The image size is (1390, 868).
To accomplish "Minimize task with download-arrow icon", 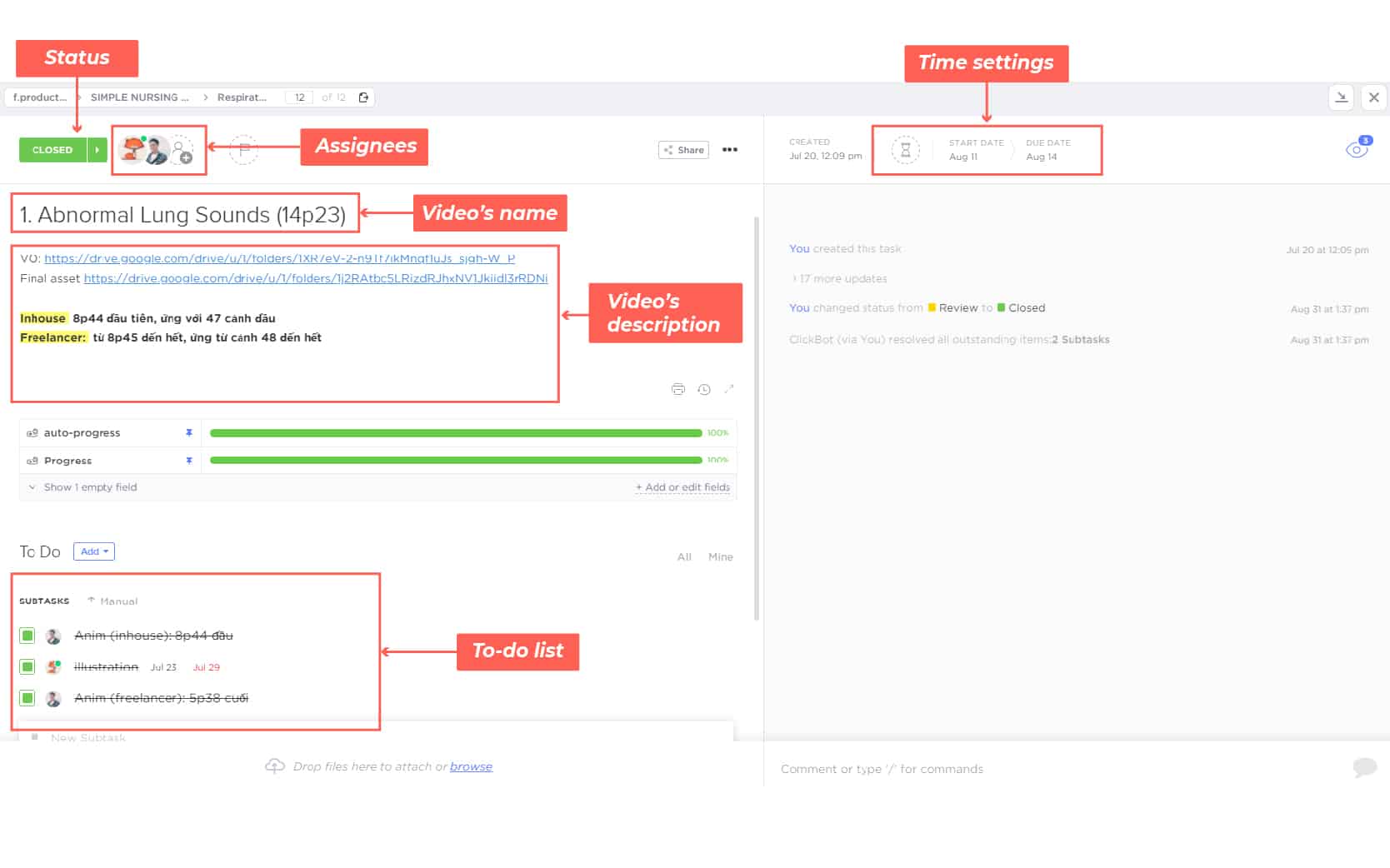I will point(1341,97).
